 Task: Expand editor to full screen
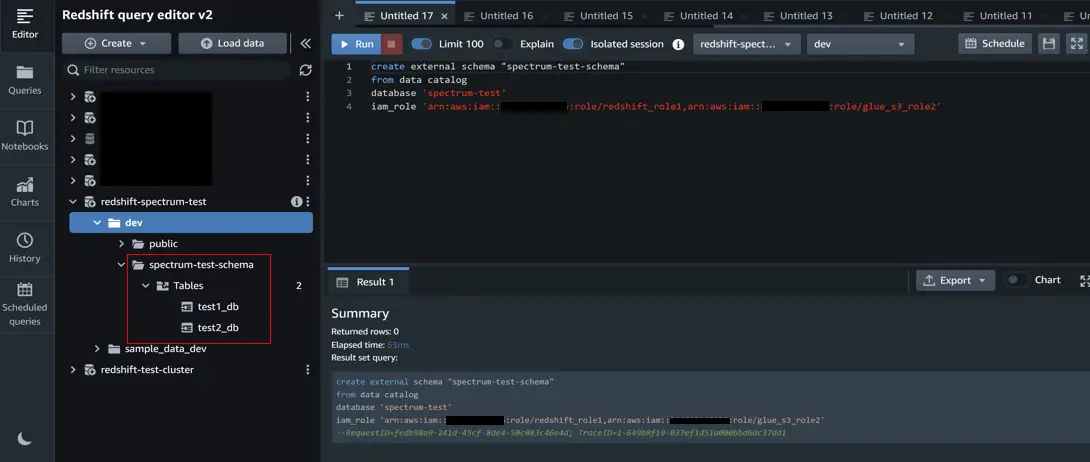[1077, 43]
